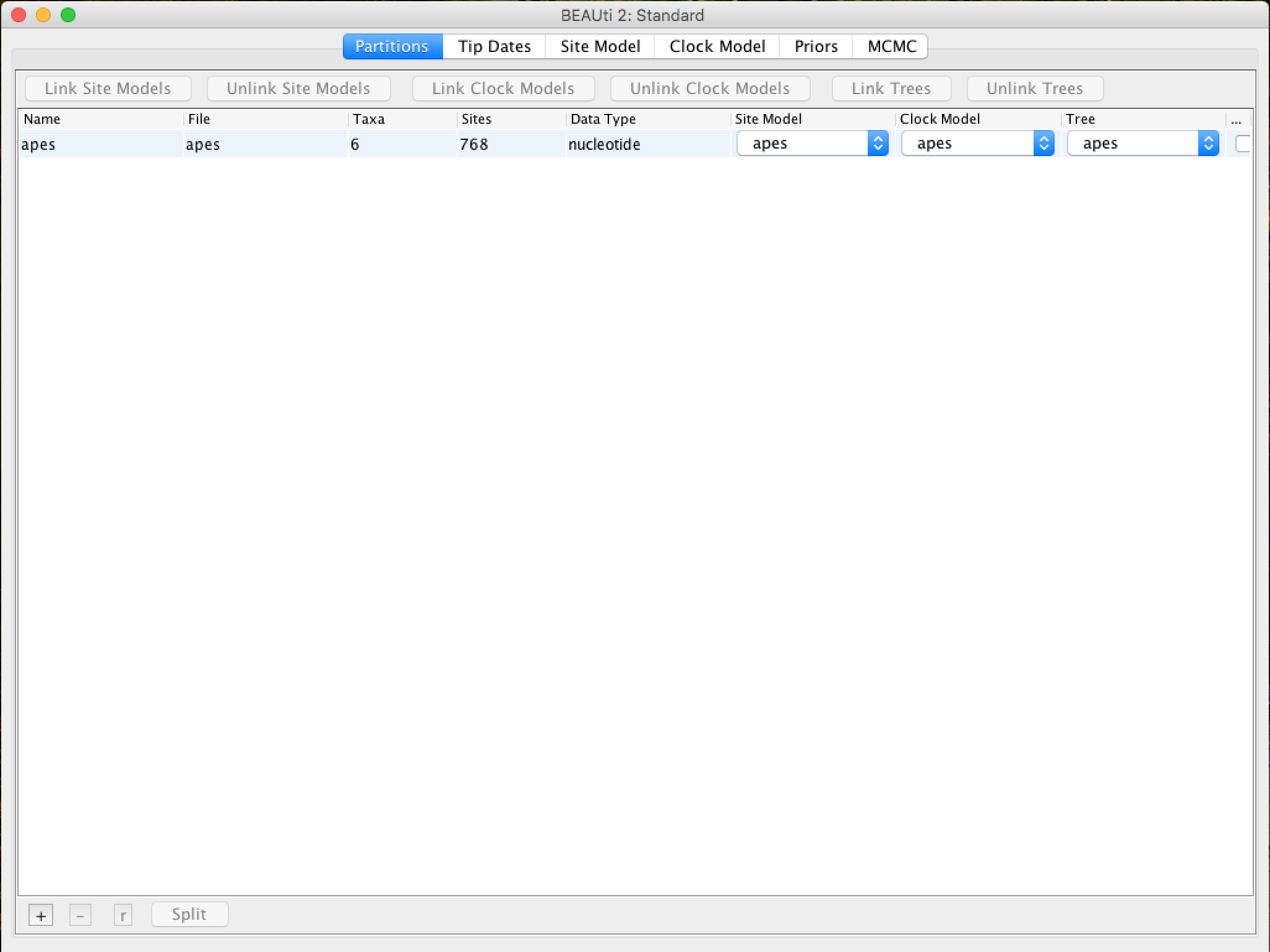
Task: Click the 'r' replace button
Action: point(123,915)
